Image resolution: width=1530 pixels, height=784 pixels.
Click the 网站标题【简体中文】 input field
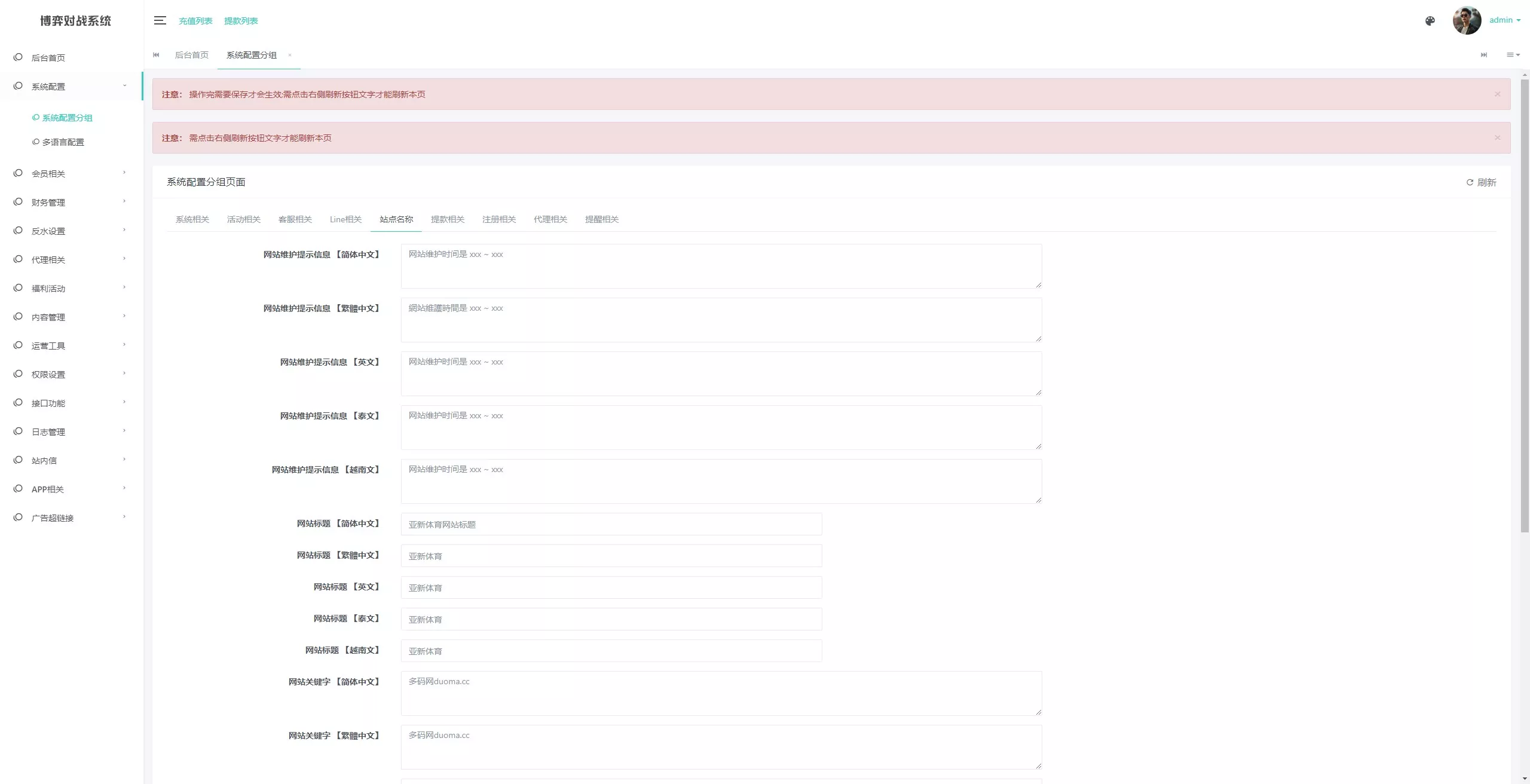pos(611,524)
